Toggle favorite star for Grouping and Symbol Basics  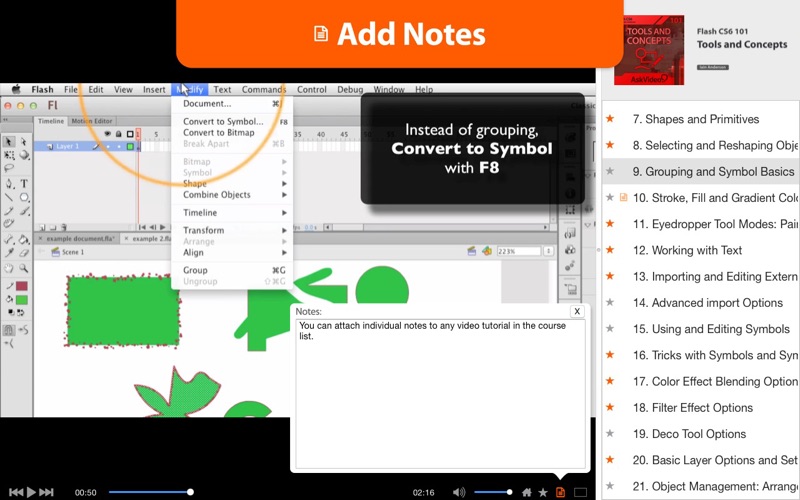click(x=610, y=171)
